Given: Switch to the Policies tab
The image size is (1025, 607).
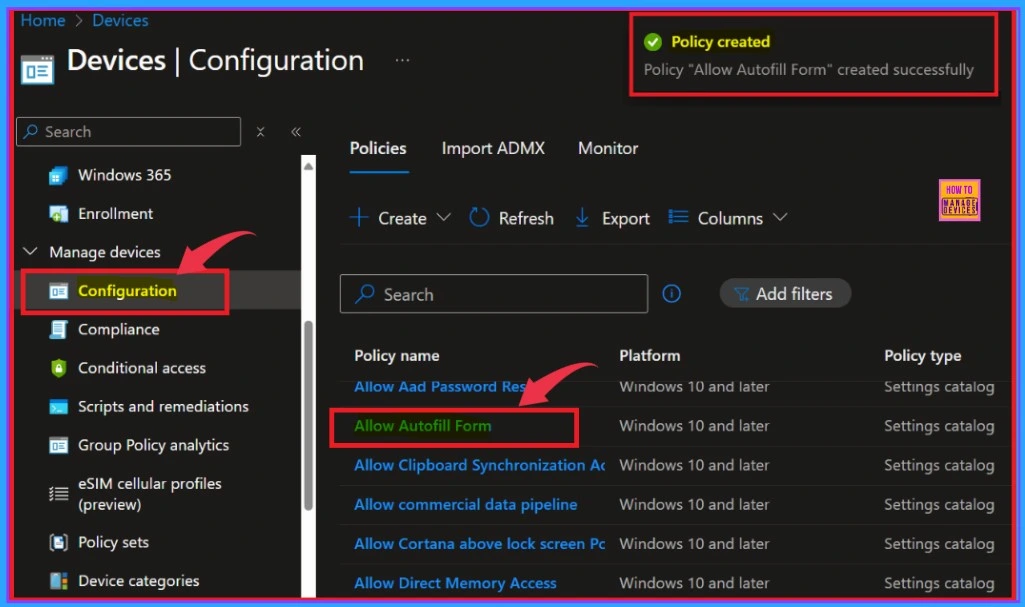Looking at the screenshot, I should (x=378, y=148).
